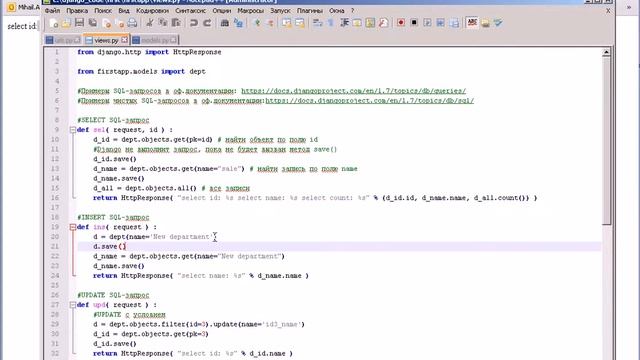Click the last toolbar icon with checkmark

[x=498, y=23]
